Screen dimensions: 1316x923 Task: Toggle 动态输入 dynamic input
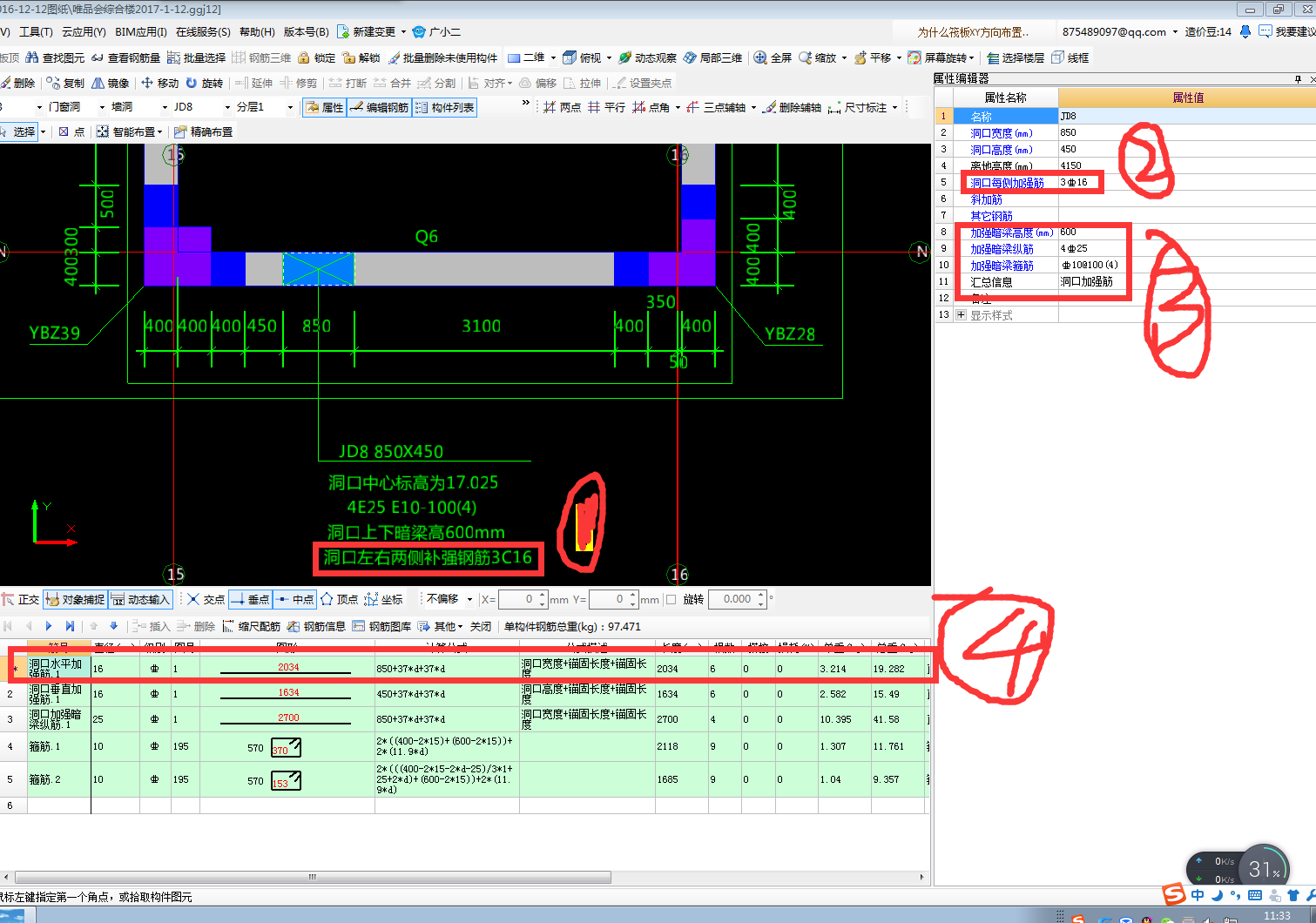click(140, 599)
